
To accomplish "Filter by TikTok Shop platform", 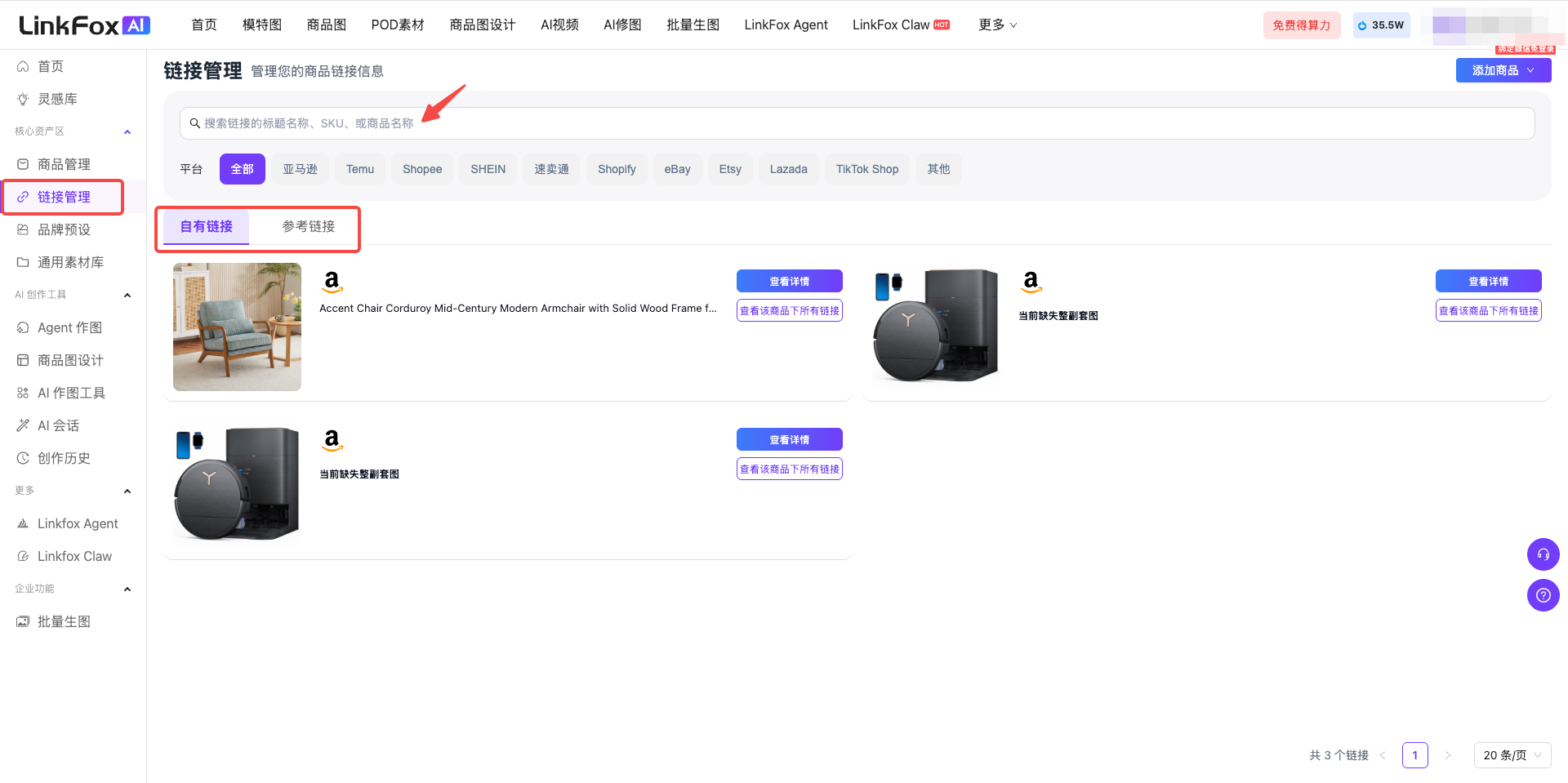I will pyautogui.click(x=867, y=169).
